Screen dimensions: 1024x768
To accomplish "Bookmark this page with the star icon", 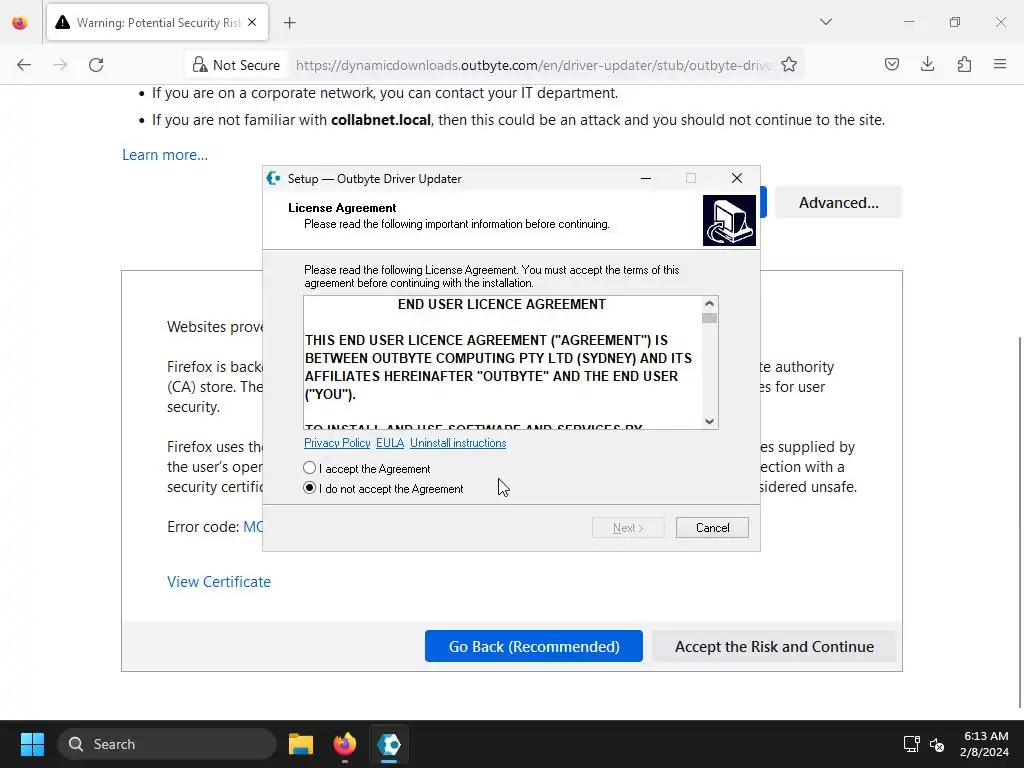I will click(x=789, y=65).
